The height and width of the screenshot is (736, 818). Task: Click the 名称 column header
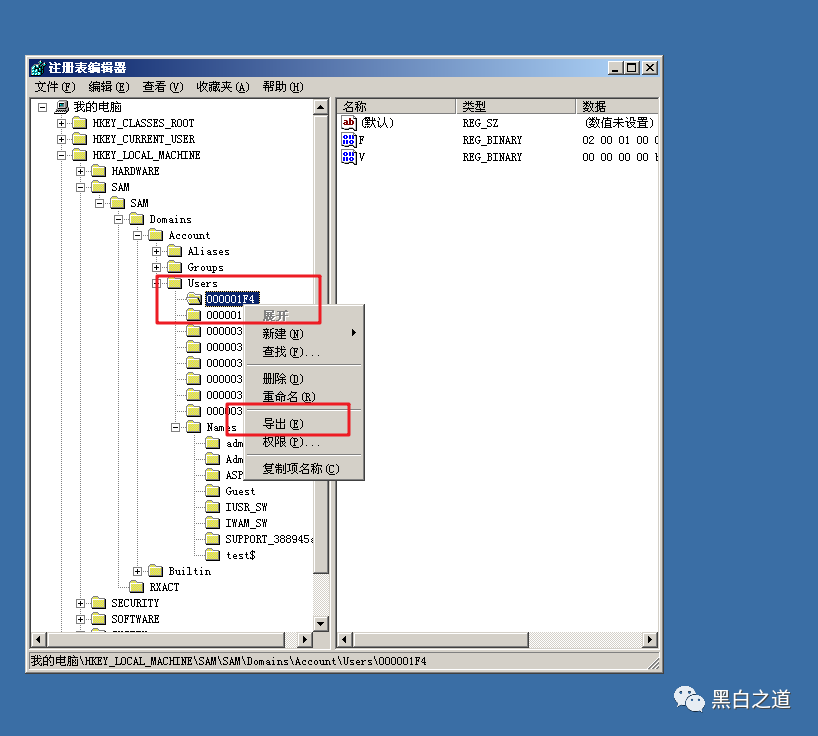click(x=396, y=106)
